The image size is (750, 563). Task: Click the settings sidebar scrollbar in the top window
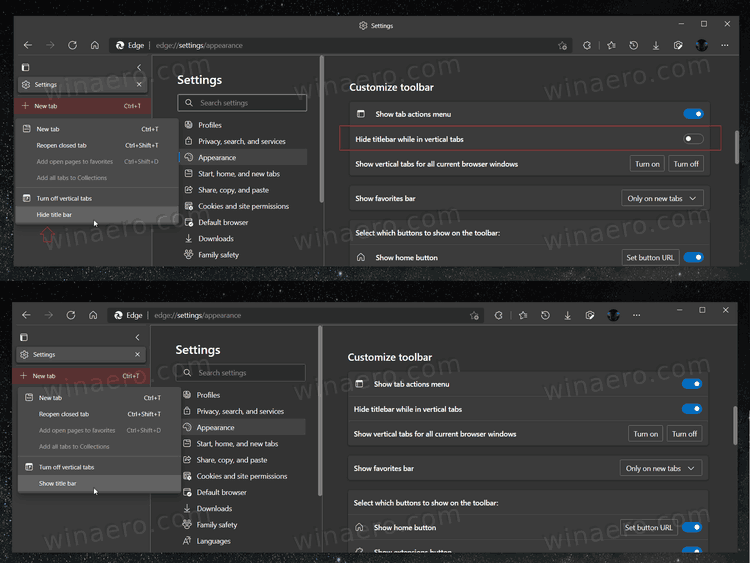coord(322,129)
